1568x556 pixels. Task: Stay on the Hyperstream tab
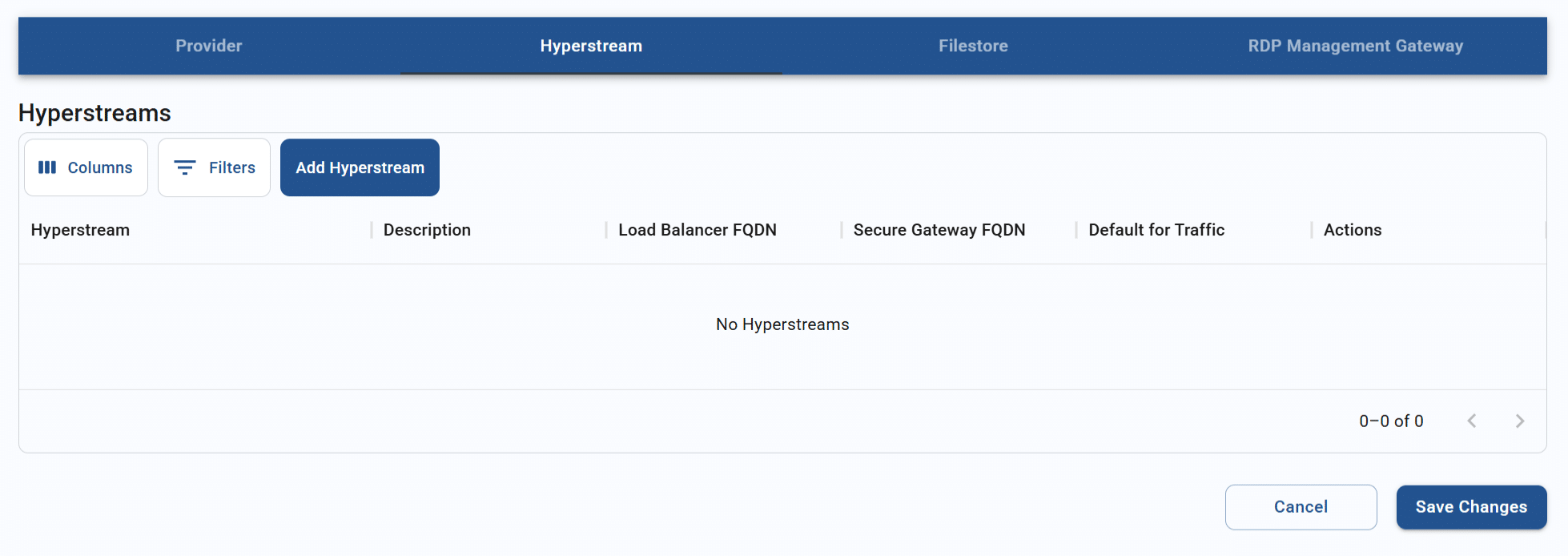point(592,46)
